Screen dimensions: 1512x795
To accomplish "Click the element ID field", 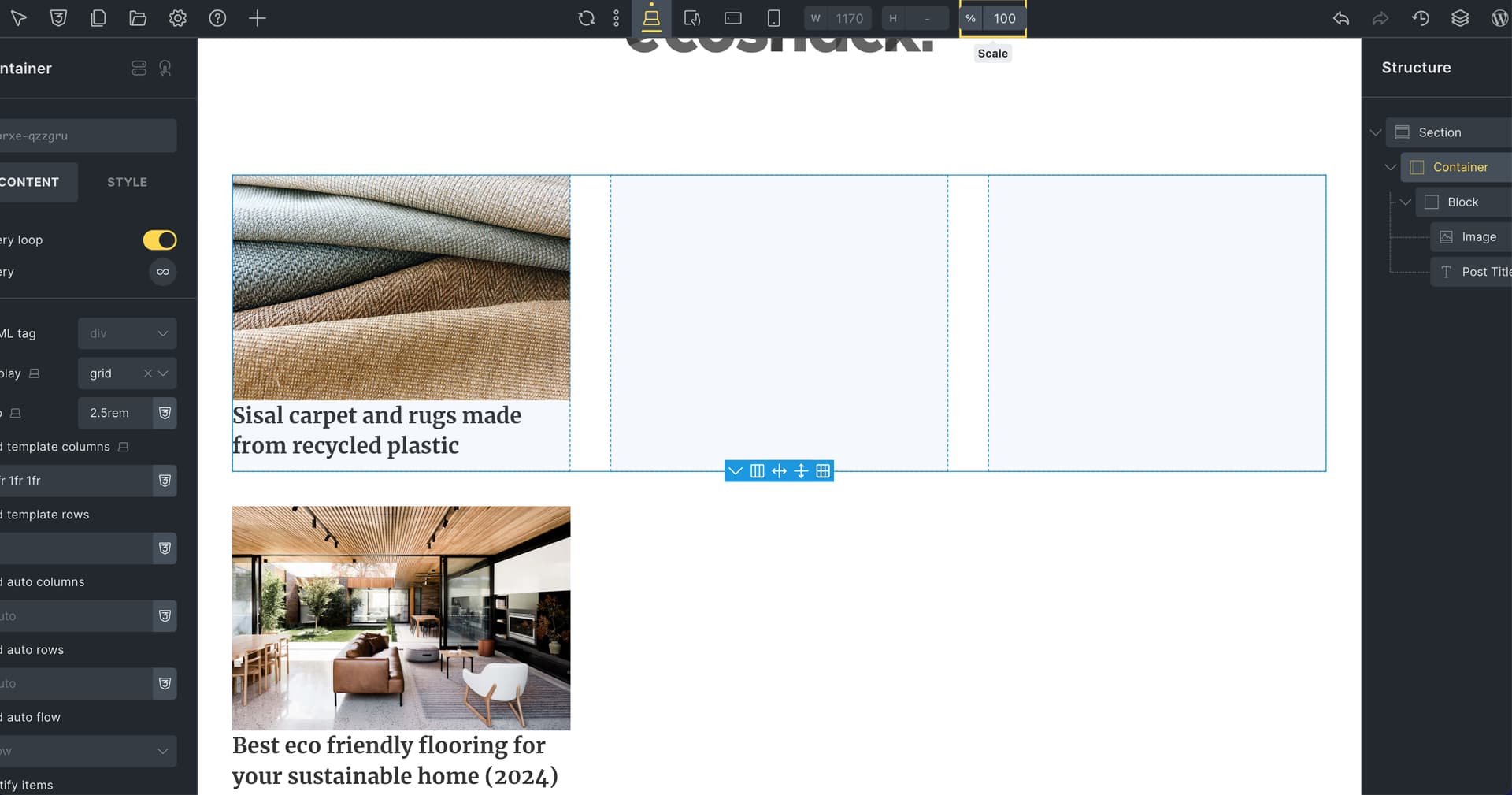I will coord(87,136).
